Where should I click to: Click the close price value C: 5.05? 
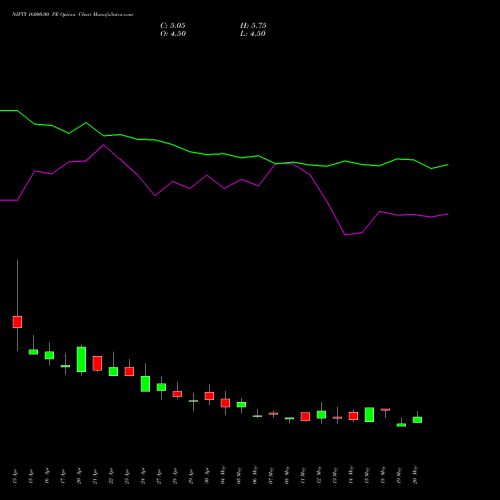click(x=173, y=26)
